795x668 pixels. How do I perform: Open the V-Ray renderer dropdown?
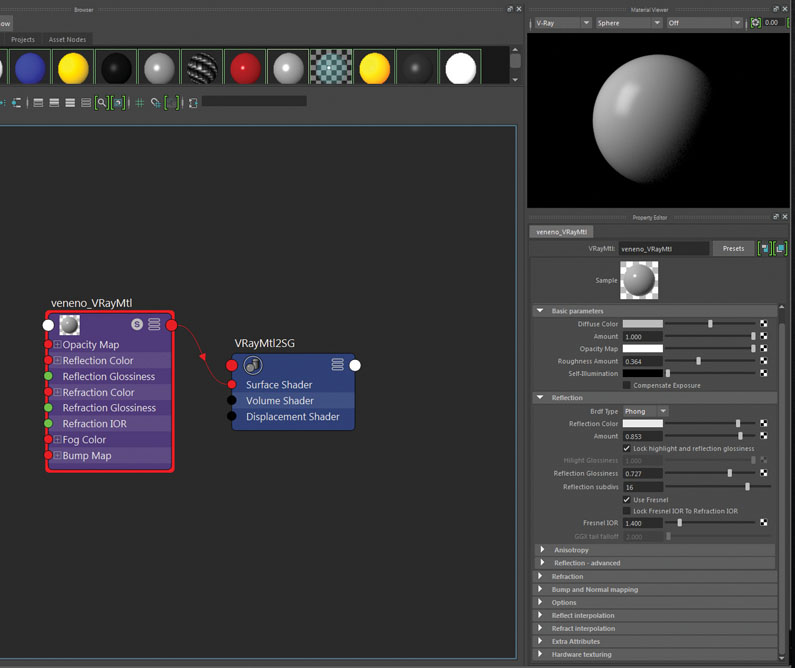(563, 23)
